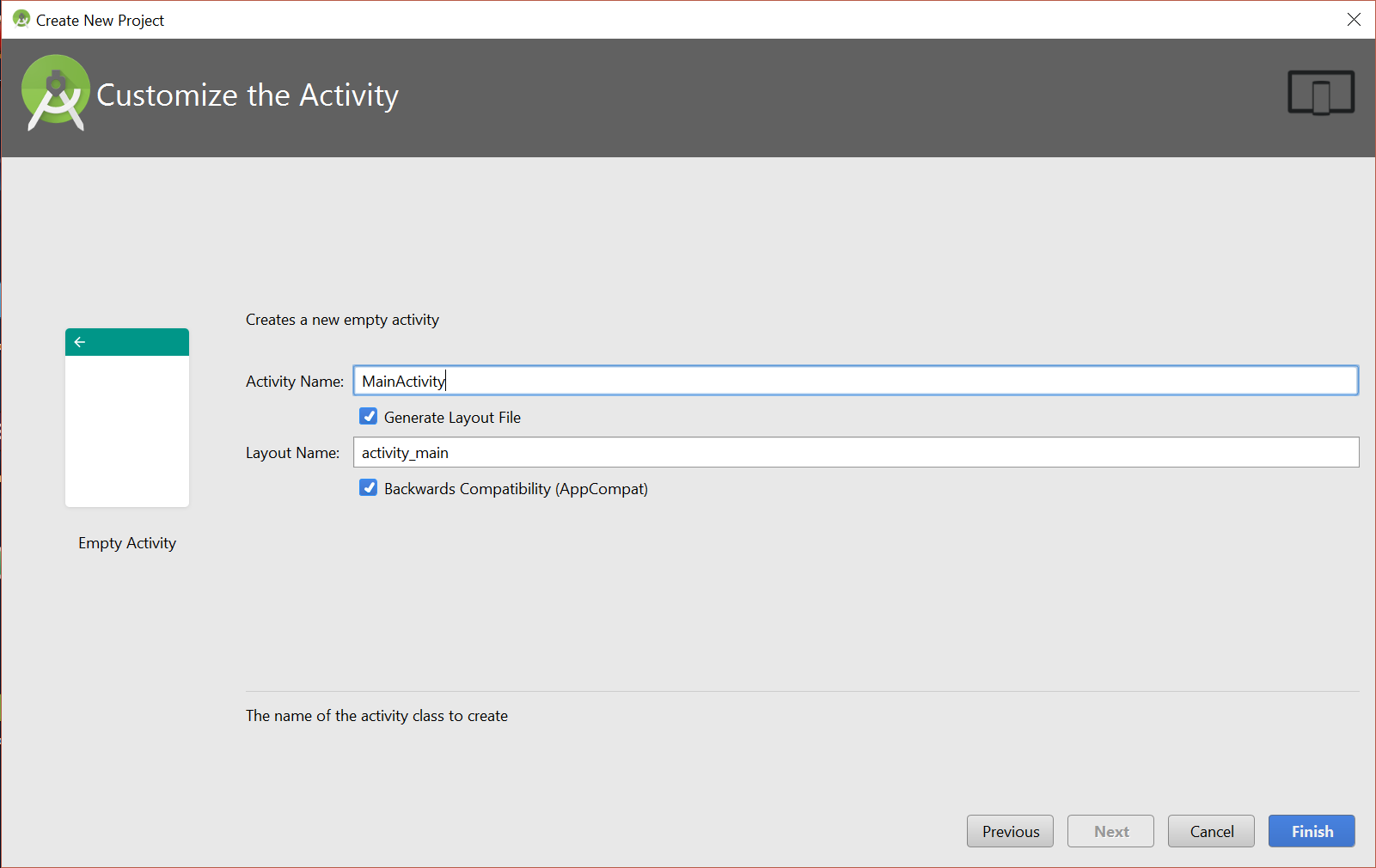Screen dimensions: 1376x868
Task: Click the Customize the Activity heading
Action: [248, 95]
